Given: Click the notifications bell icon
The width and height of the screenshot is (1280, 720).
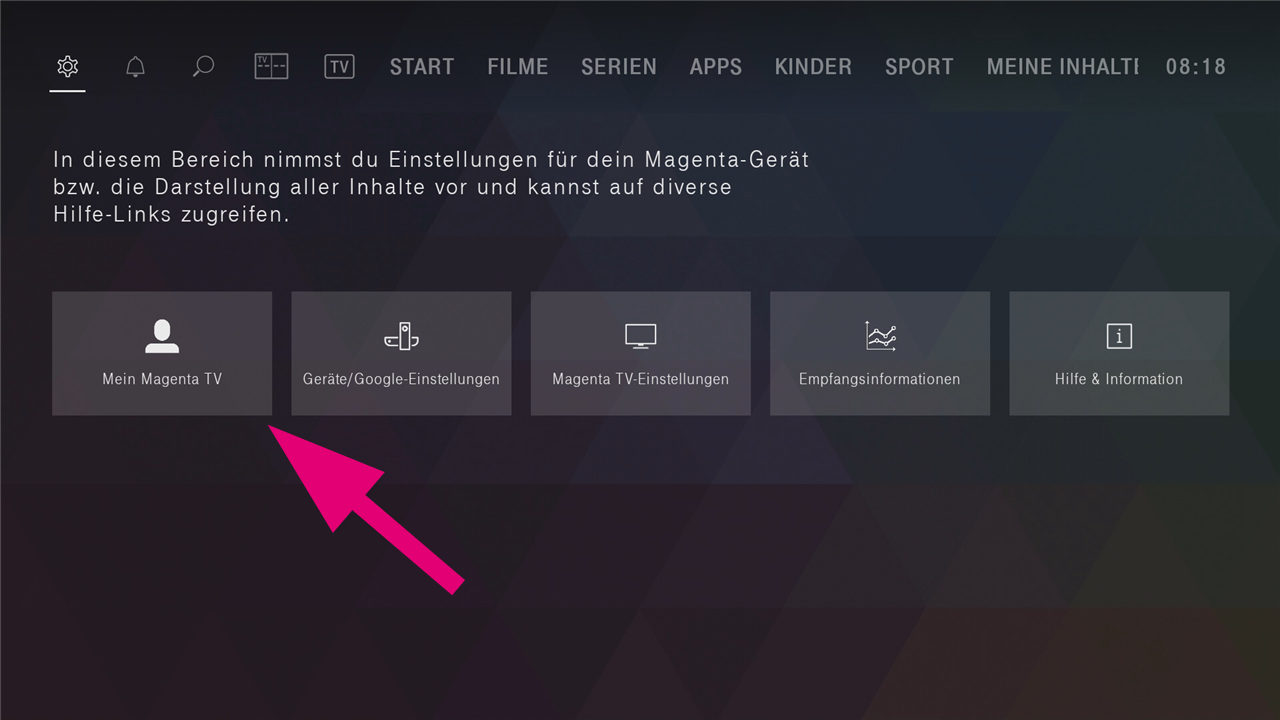Looking at the screenshot, I should (x=135, y=66).
